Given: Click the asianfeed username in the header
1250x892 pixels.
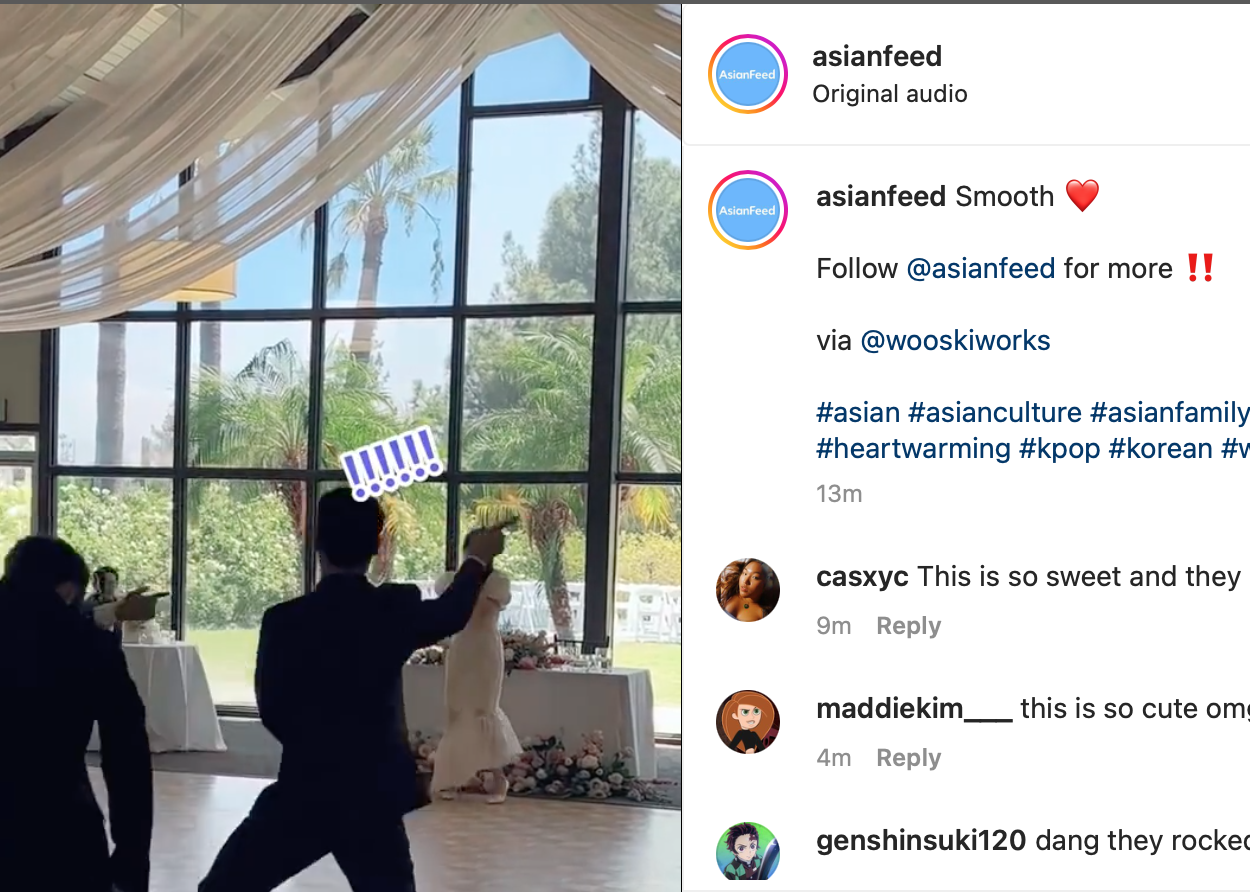Looking at the screenshot, I should click(x=877, y=57).
